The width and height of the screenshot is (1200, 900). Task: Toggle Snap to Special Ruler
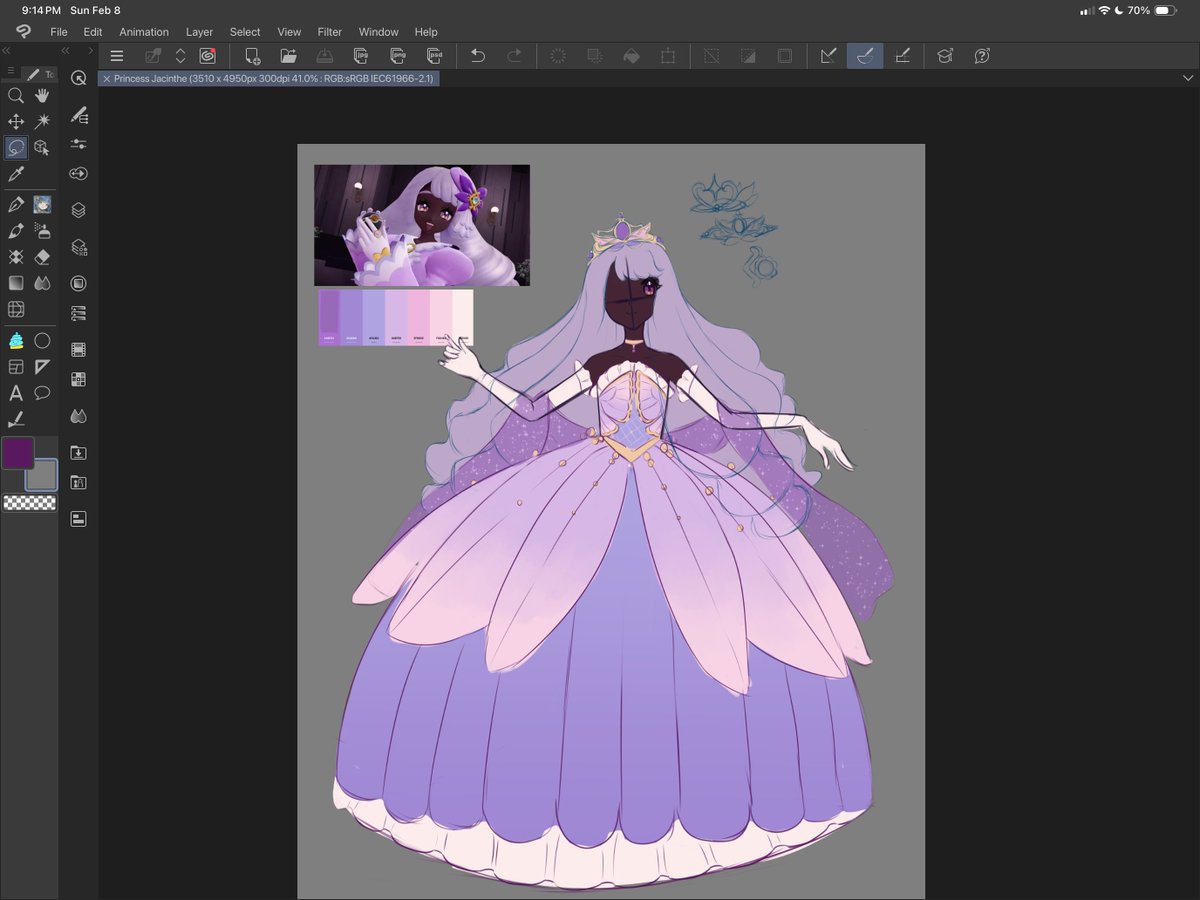coord(865,56)
